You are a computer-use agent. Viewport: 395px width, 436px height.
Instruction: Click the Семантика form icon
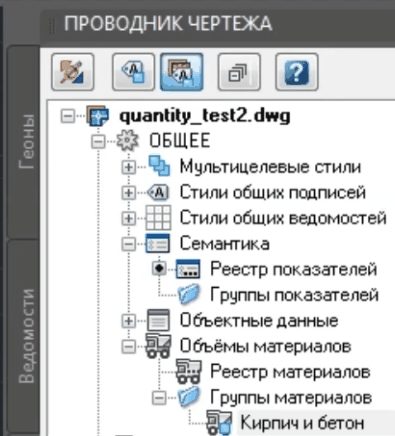click(158, 243)
